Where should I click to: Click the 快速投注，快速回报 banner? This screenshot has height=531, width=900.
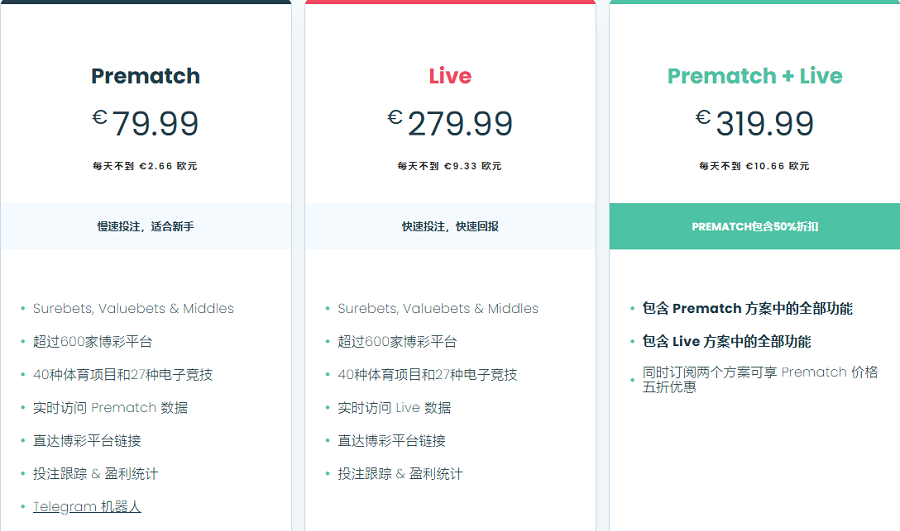click(450, 226)
